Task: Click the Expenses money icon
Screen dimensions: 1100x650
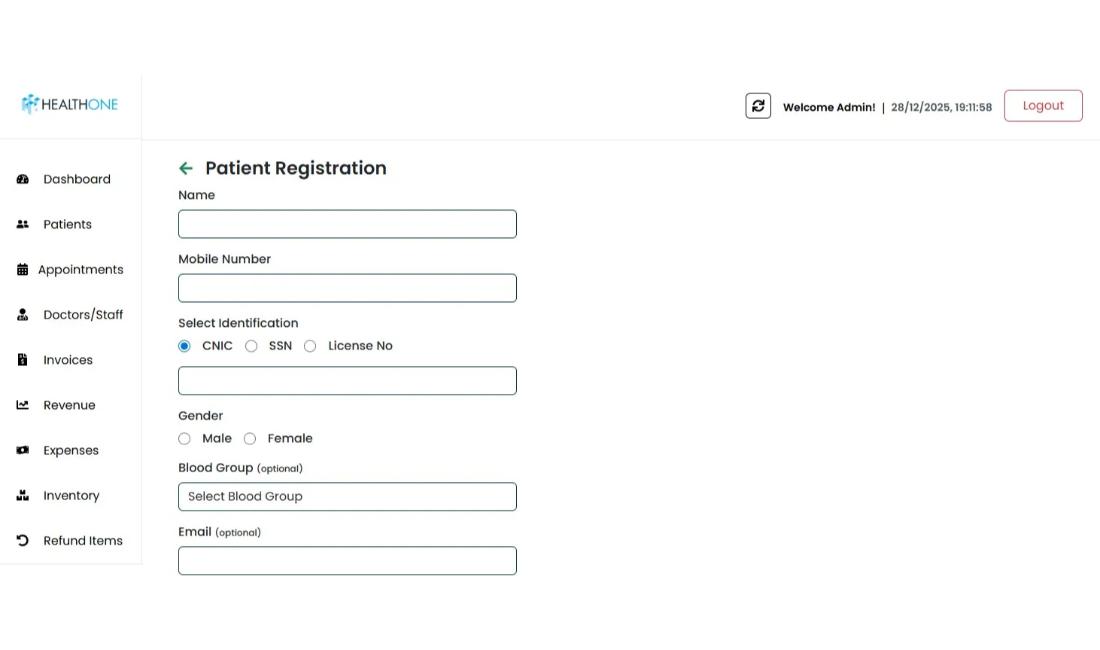Action: [x=23, y=450]
